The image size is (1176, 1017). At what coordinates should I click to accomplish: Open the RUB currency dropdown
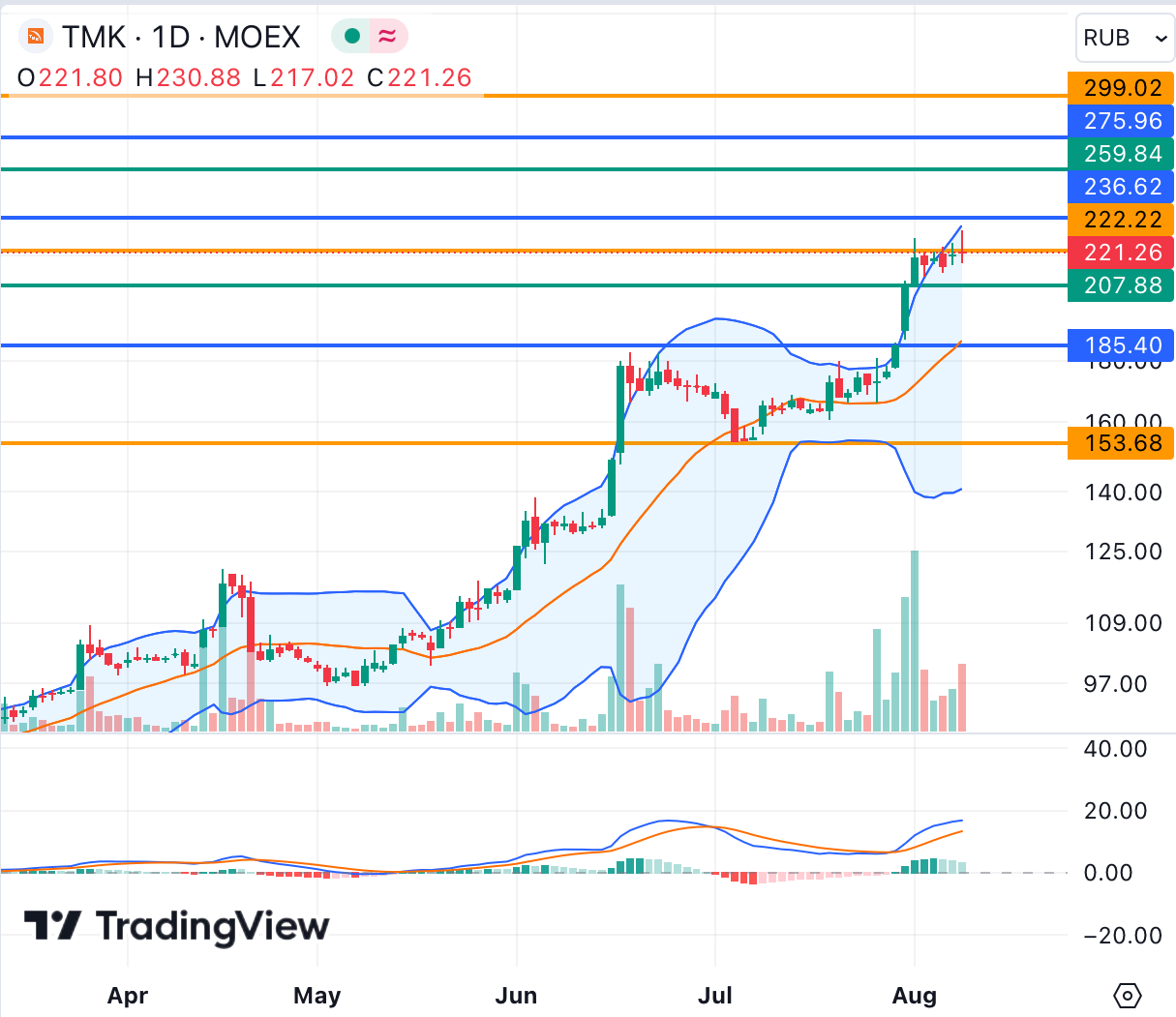(1125, 39)
